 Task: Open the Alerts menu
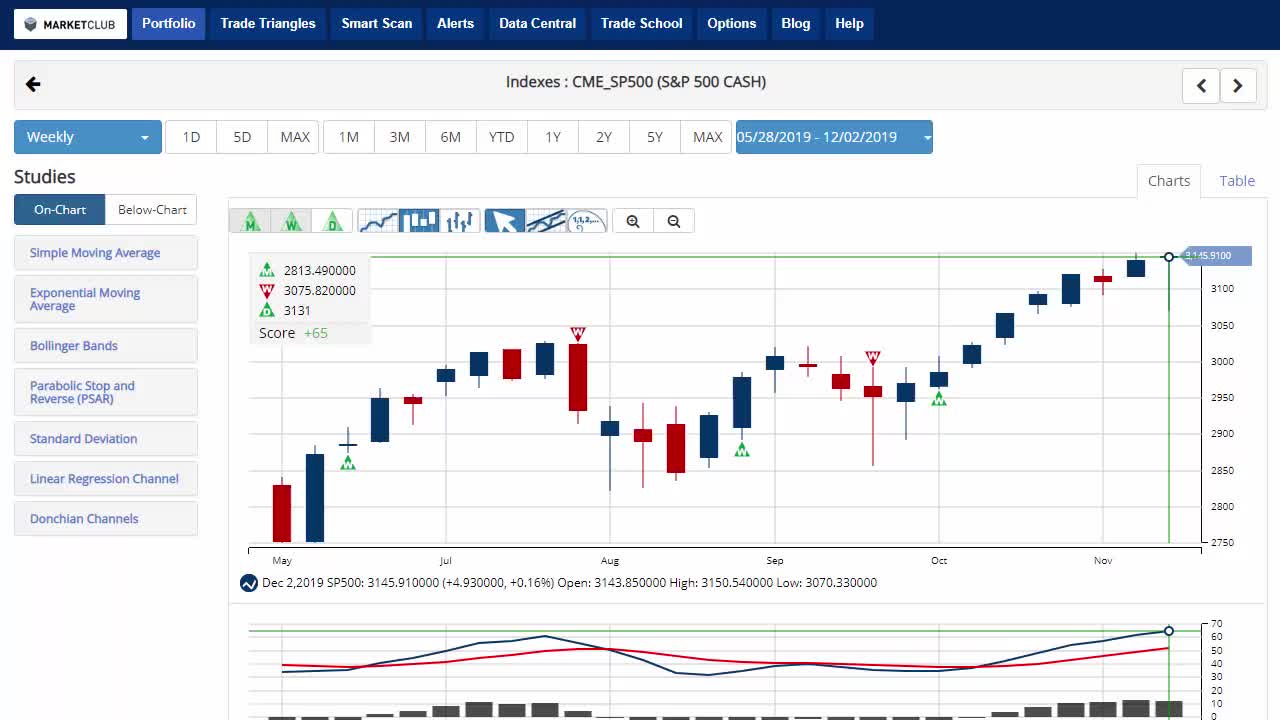coord(455,24)
